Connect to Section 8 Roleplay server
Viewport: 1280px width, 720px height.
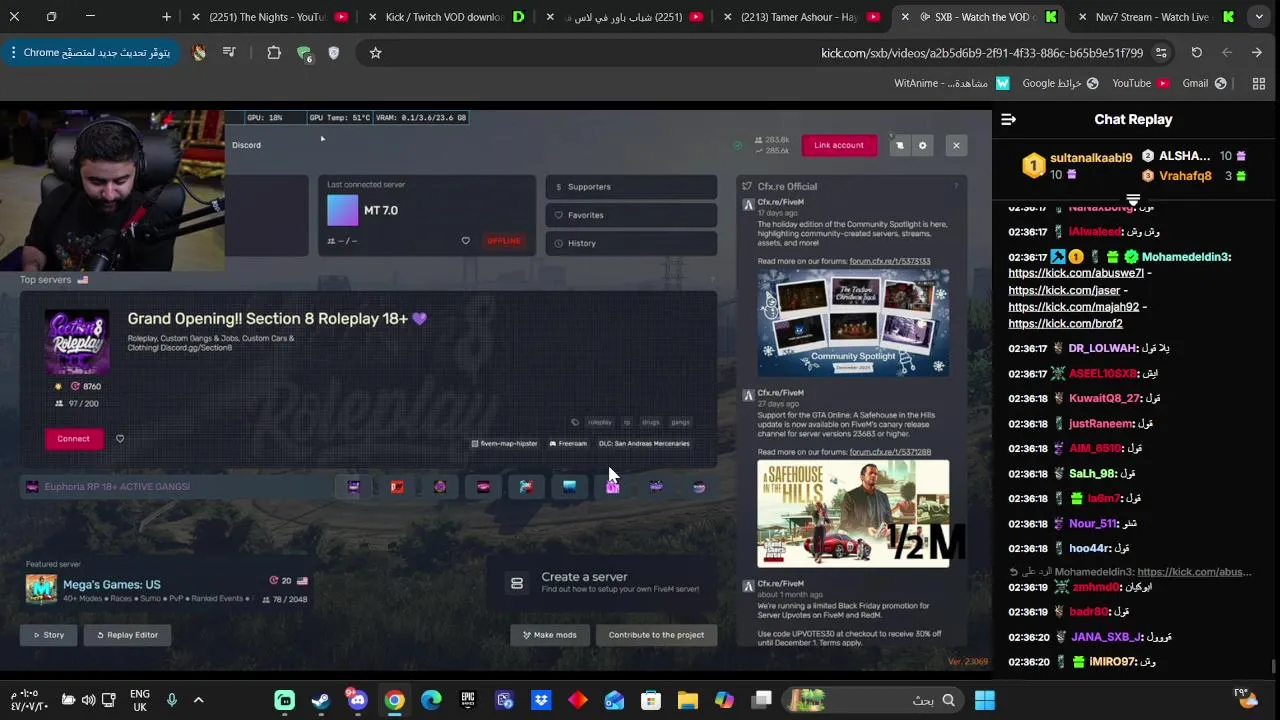[73, 439]
